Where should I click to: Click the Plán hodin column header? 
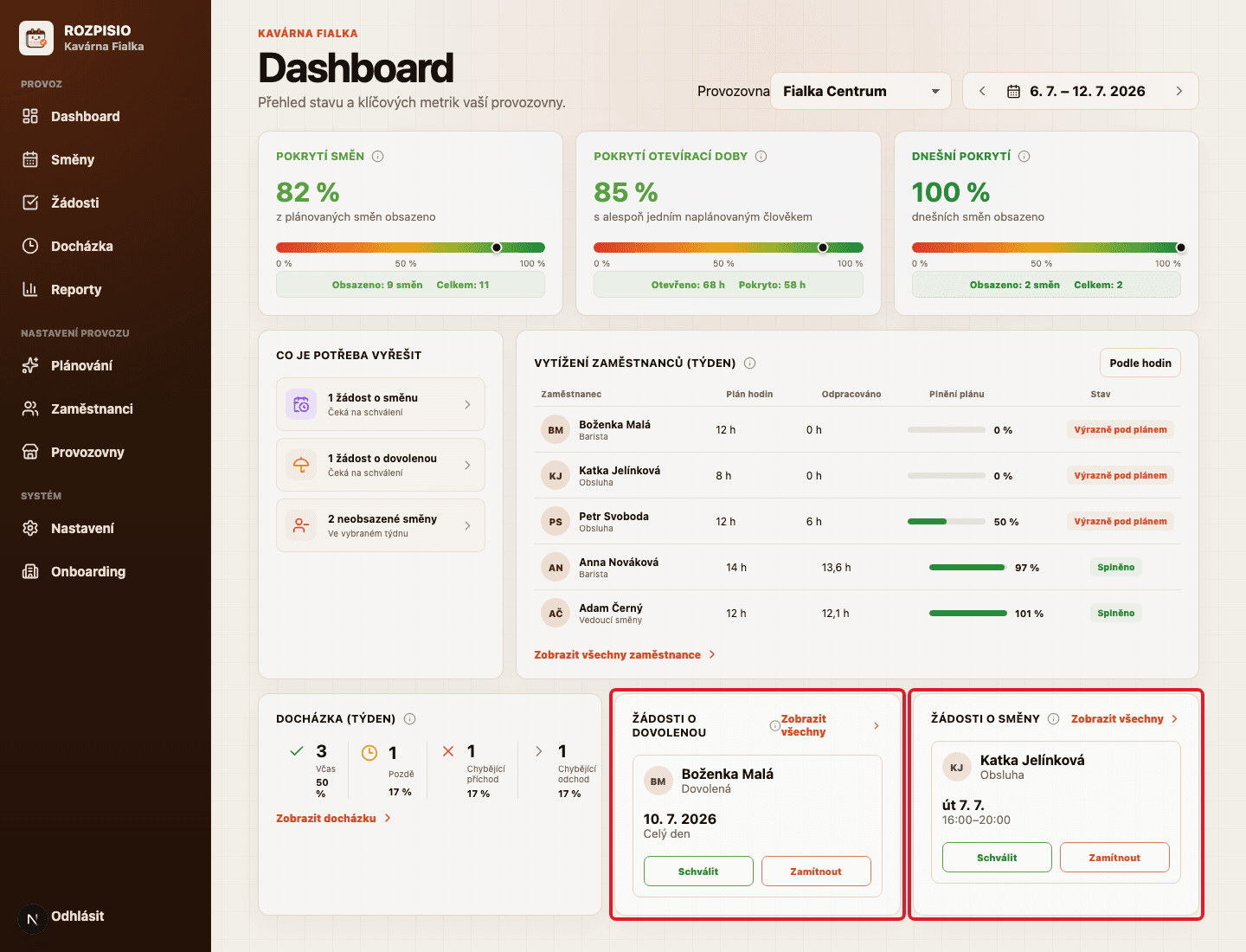[x=749, y=395]
